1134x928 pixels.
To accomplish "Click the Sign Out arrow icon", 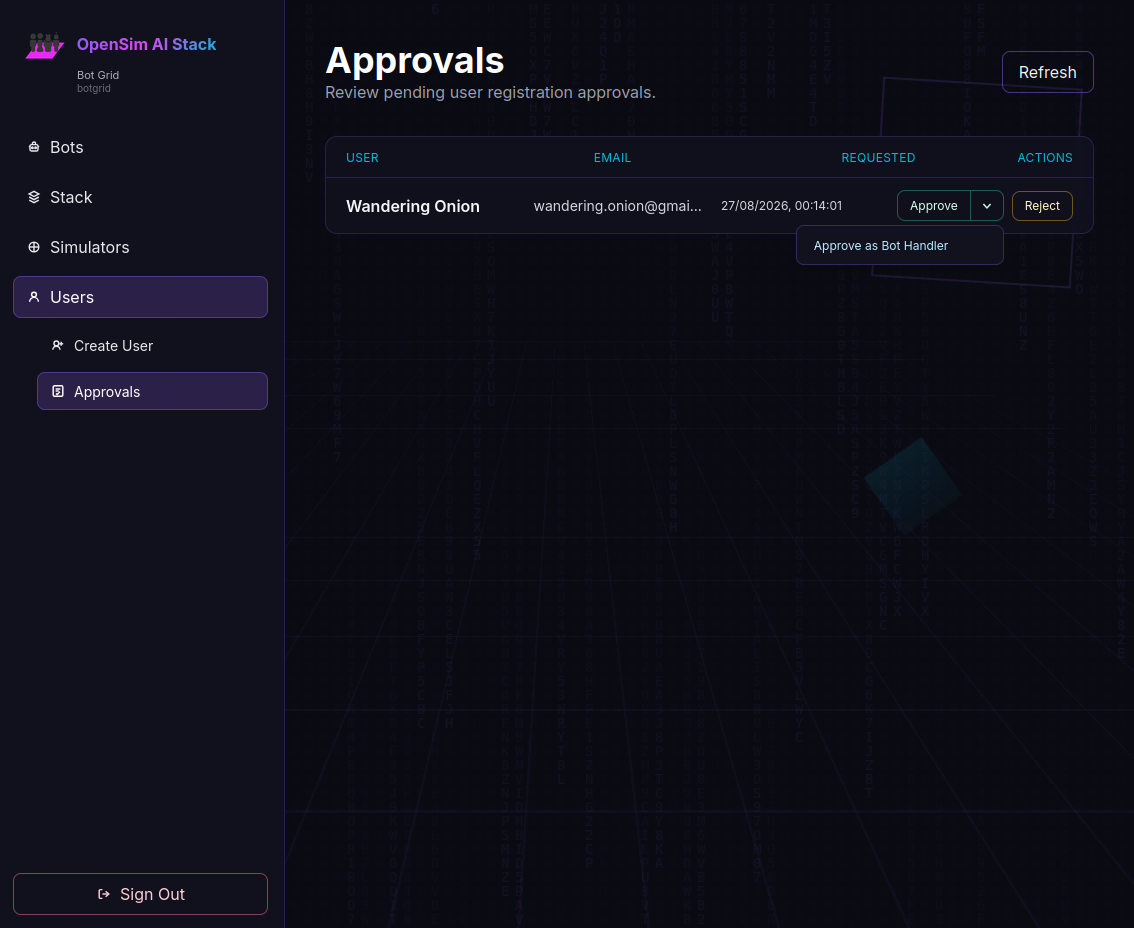I will click(104, 894).
